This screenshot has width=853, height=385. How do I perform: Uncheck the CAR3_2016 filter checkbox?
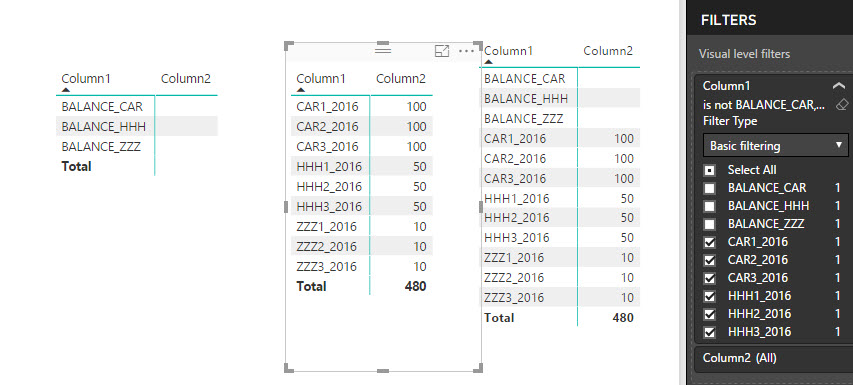click(x=709, y=278)
